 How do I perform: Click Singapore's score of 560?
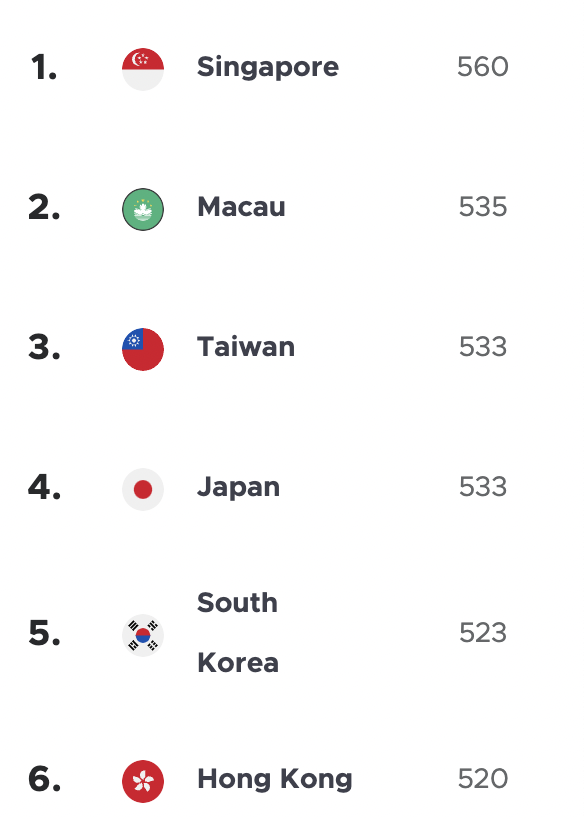(483, 67)
